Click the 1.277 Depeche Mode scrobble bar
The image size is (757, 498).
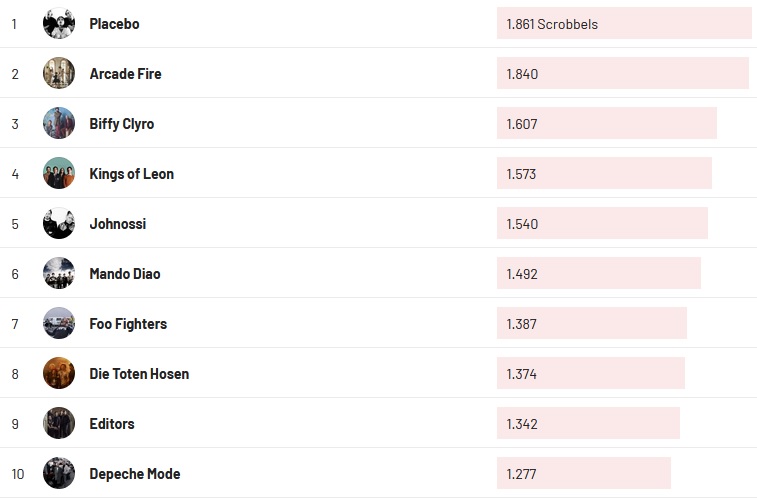pos(583,473)
